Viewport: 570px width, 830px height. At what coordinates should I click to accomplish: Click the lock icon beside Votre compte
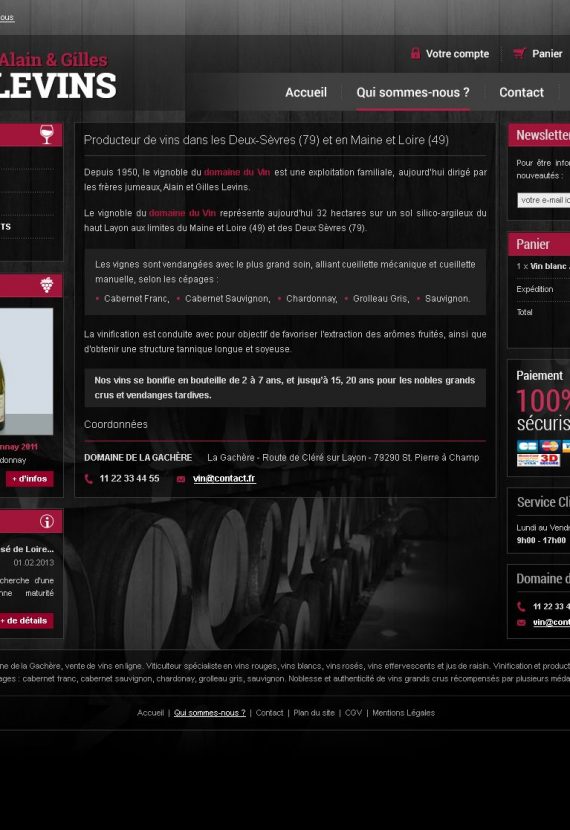pyautogui.click(x=415, y=53)
